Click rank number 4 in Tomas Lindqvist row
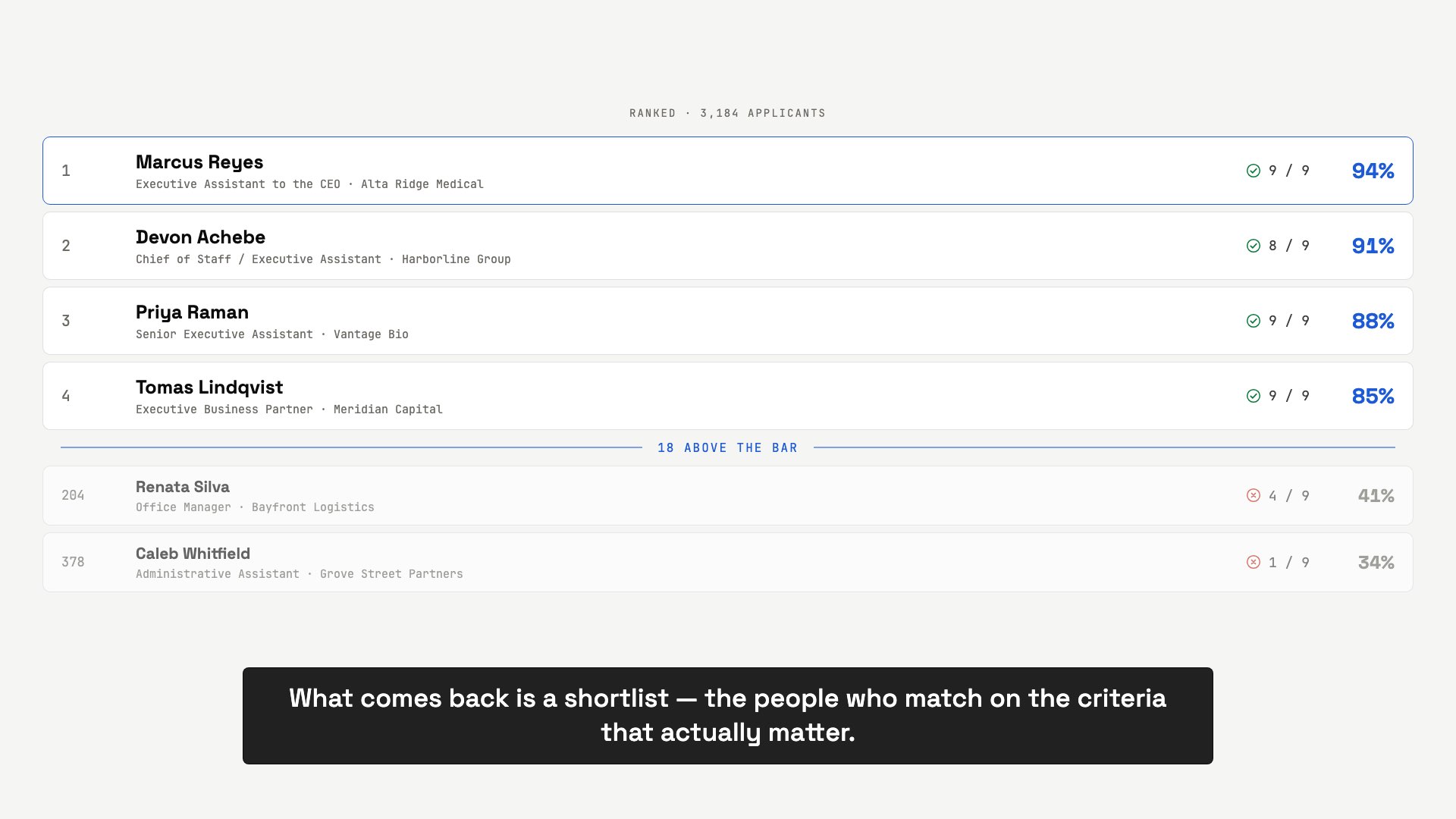This screenshot has height=819, width=1456. tap(66, 396)
